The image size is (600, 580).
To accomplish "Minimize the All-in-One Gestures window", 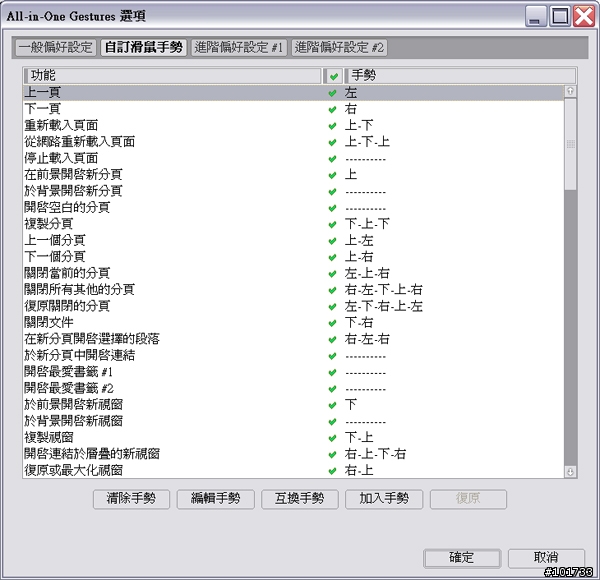I will click(536, 17).
